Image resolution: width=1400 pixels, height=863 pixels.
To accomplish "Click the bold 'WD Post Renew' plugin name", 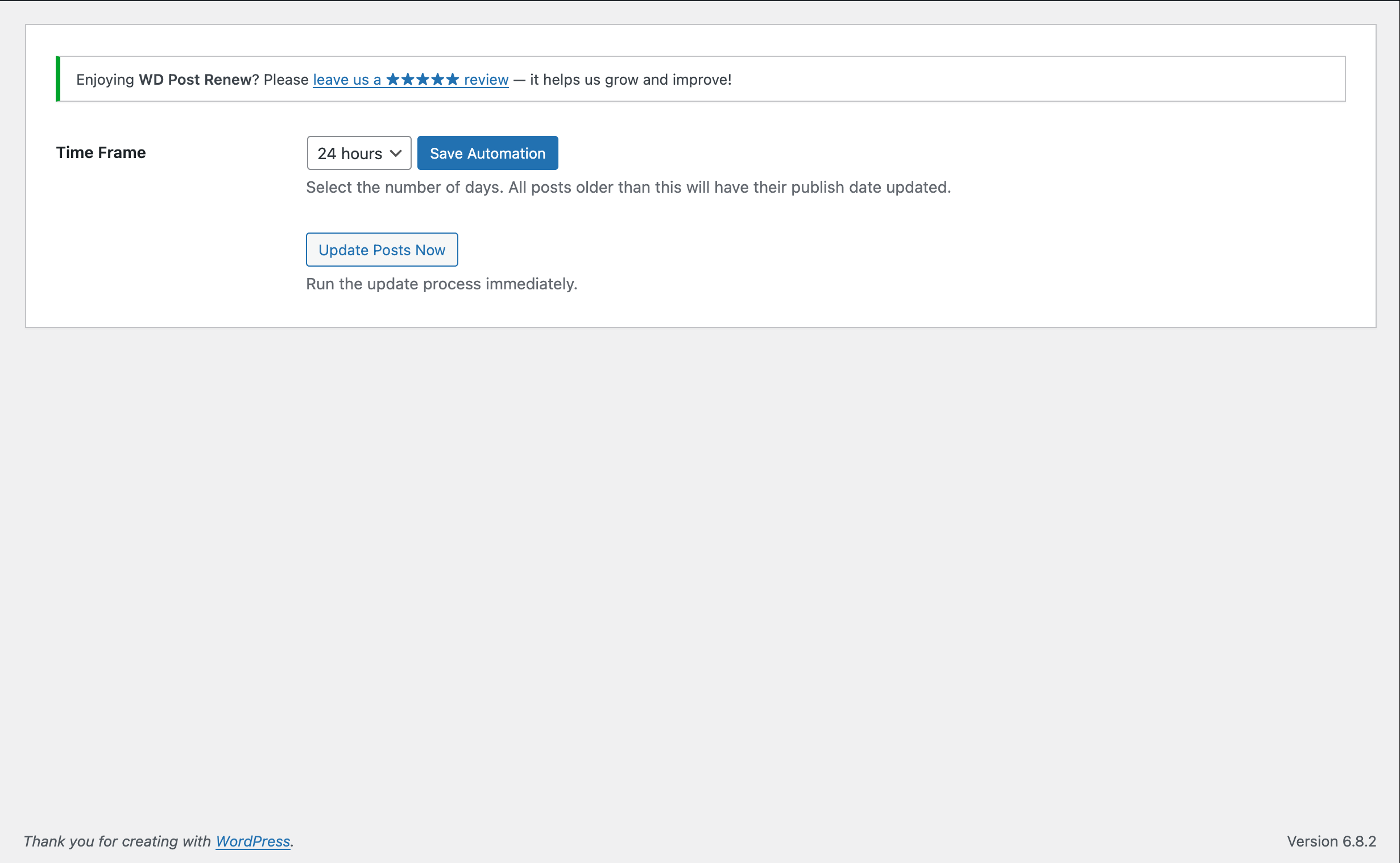I will 194,80.
